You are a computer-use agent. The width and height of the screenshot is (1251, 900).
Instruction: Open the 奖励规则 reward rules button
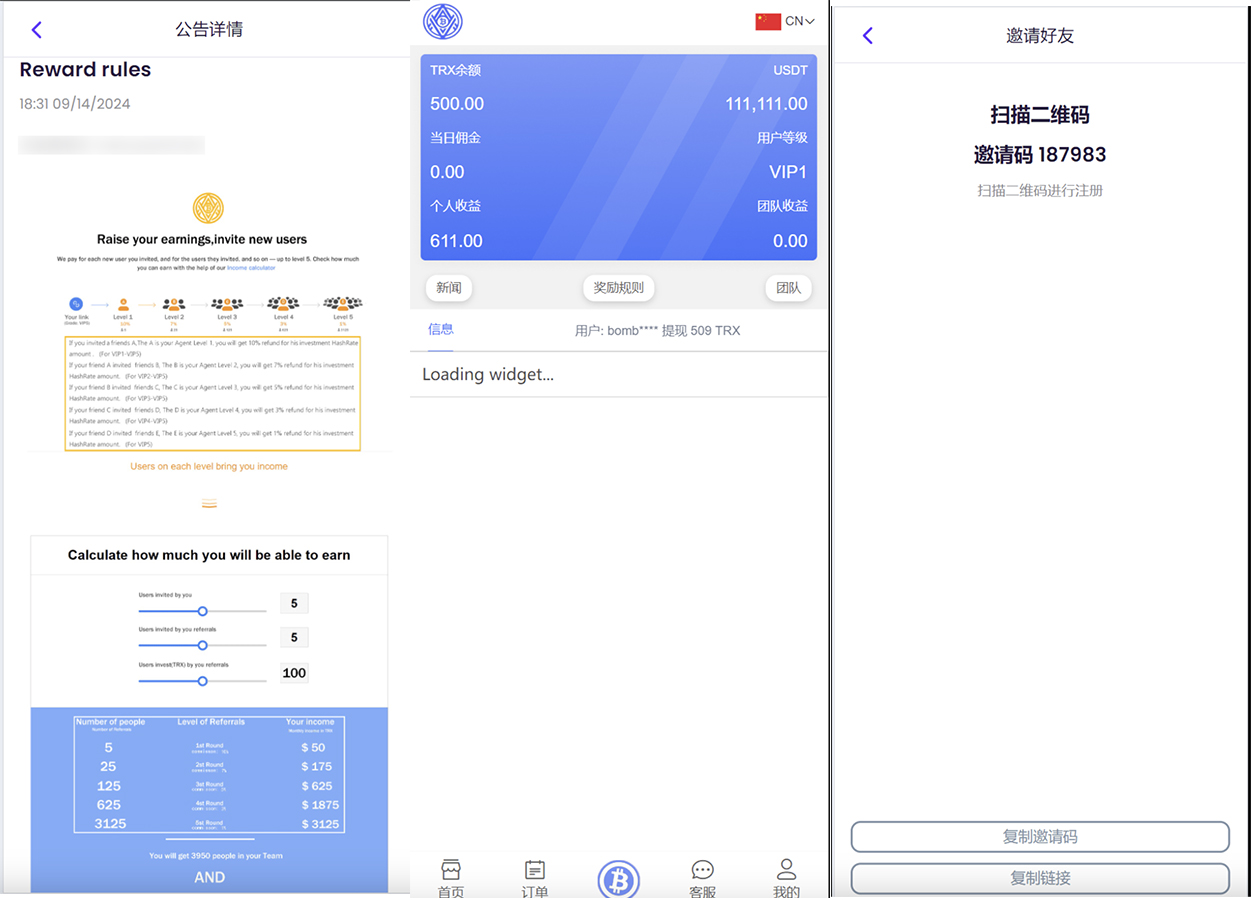coord(619,288)
